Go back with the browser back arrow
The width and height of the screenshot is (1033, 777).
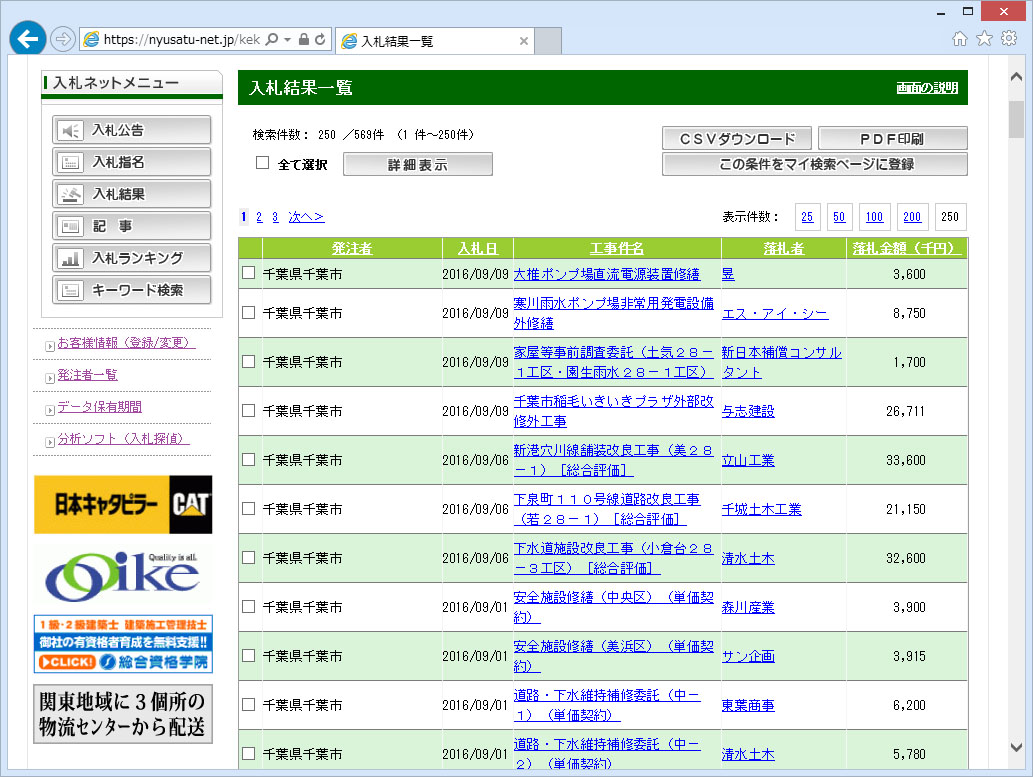pyautogui.click(x=28, y=39)
